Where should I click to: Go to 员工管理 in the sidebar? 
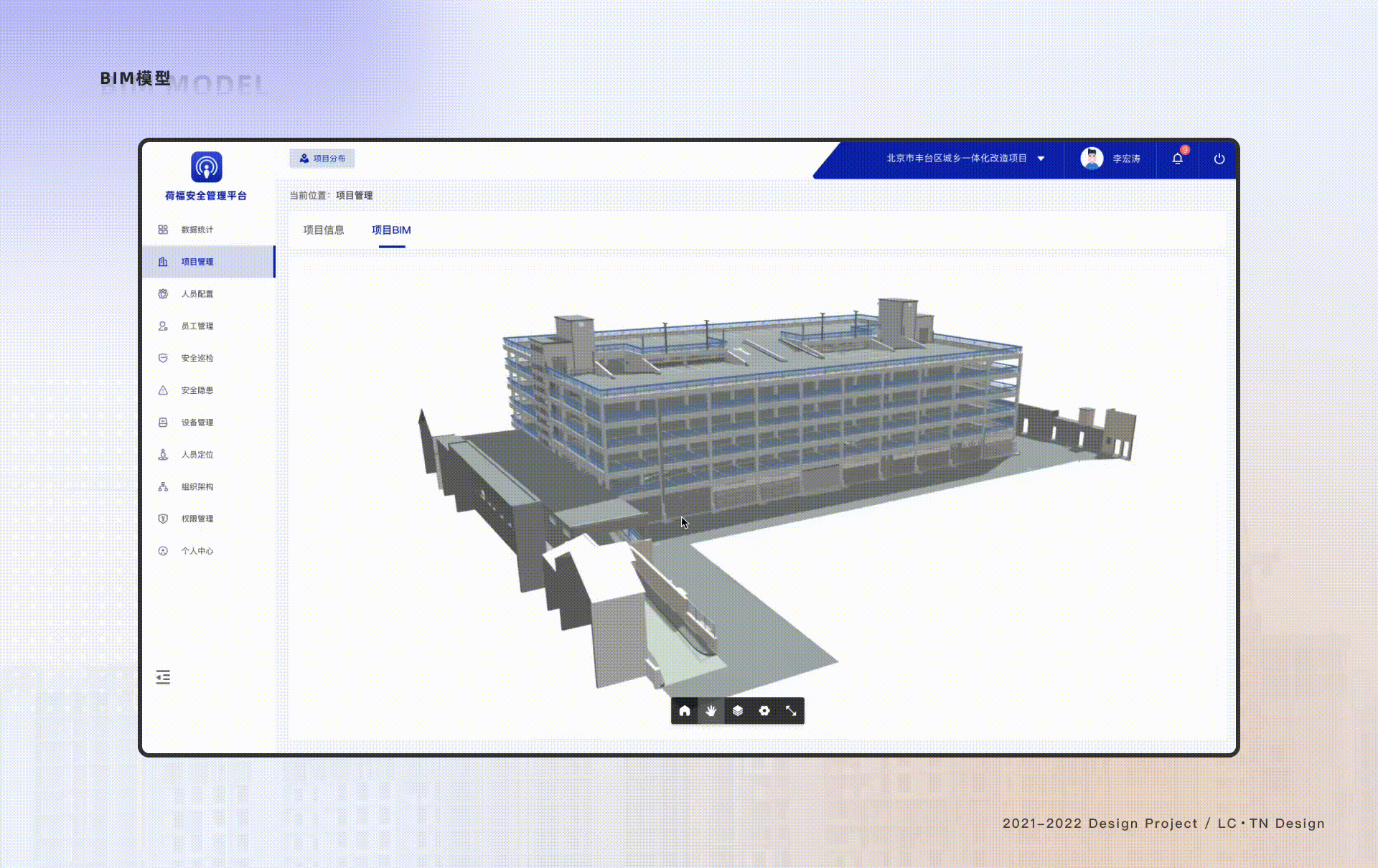[208, 326]
